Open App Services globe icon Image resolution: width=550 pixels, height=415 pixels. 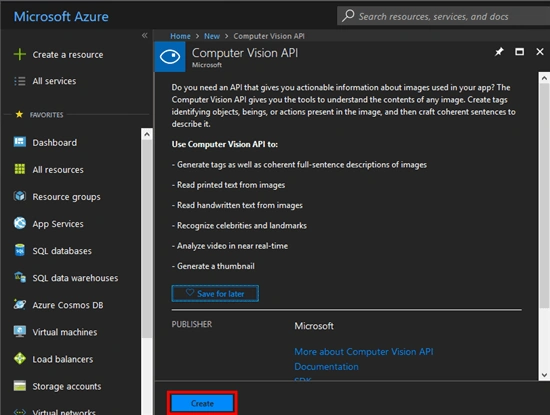[x=20, y=223]
